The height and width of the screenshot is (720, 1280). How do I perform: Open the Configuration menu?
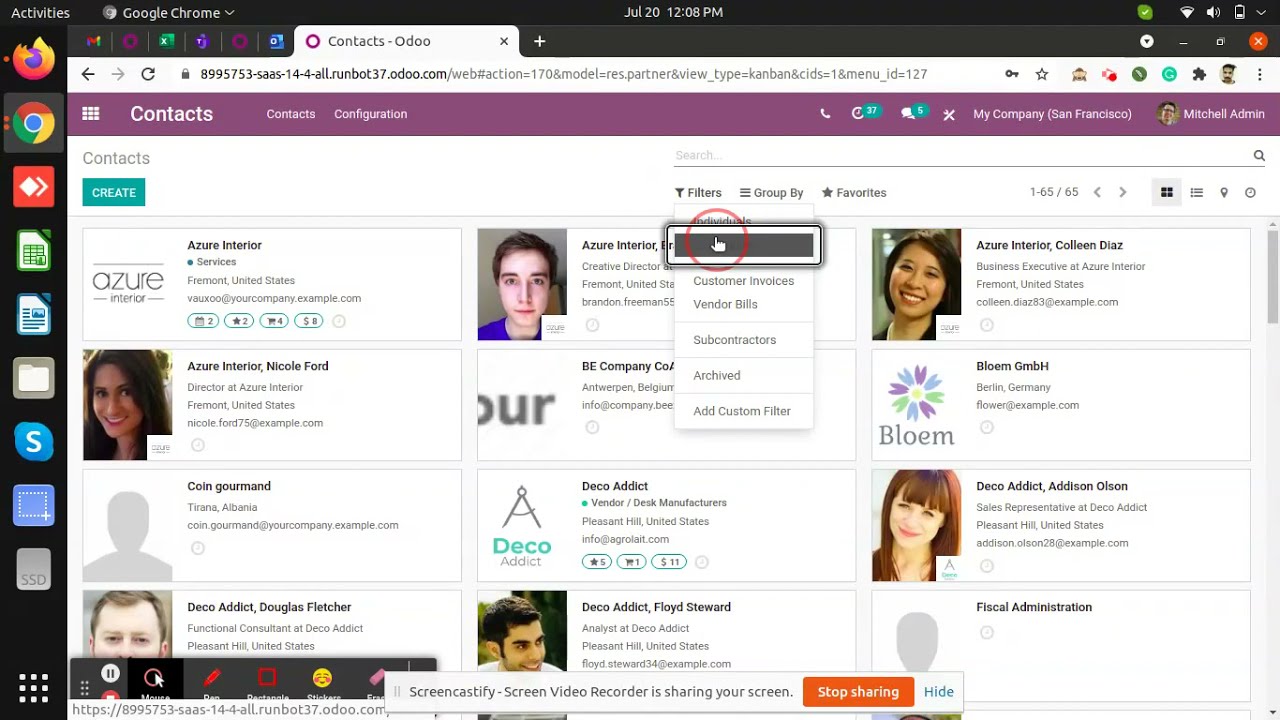tap(370, 114)
